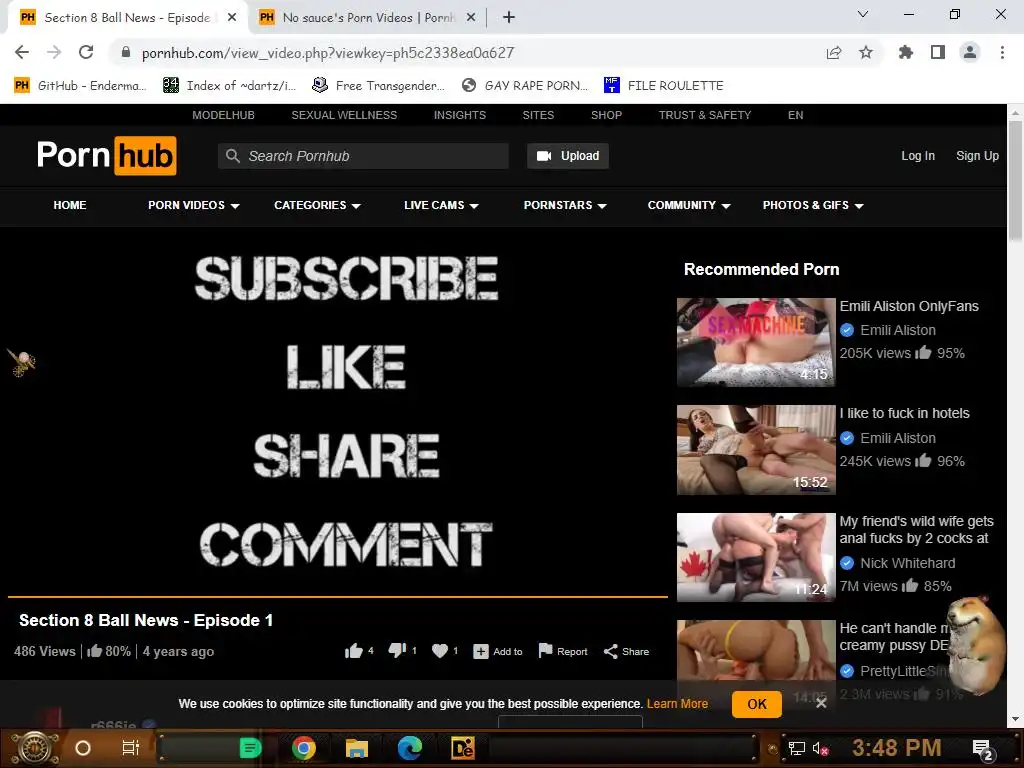1024x768 pixels.
Task: Open the recommended thumbnail with 15:52 duration
Action: (x=756, y=449)
